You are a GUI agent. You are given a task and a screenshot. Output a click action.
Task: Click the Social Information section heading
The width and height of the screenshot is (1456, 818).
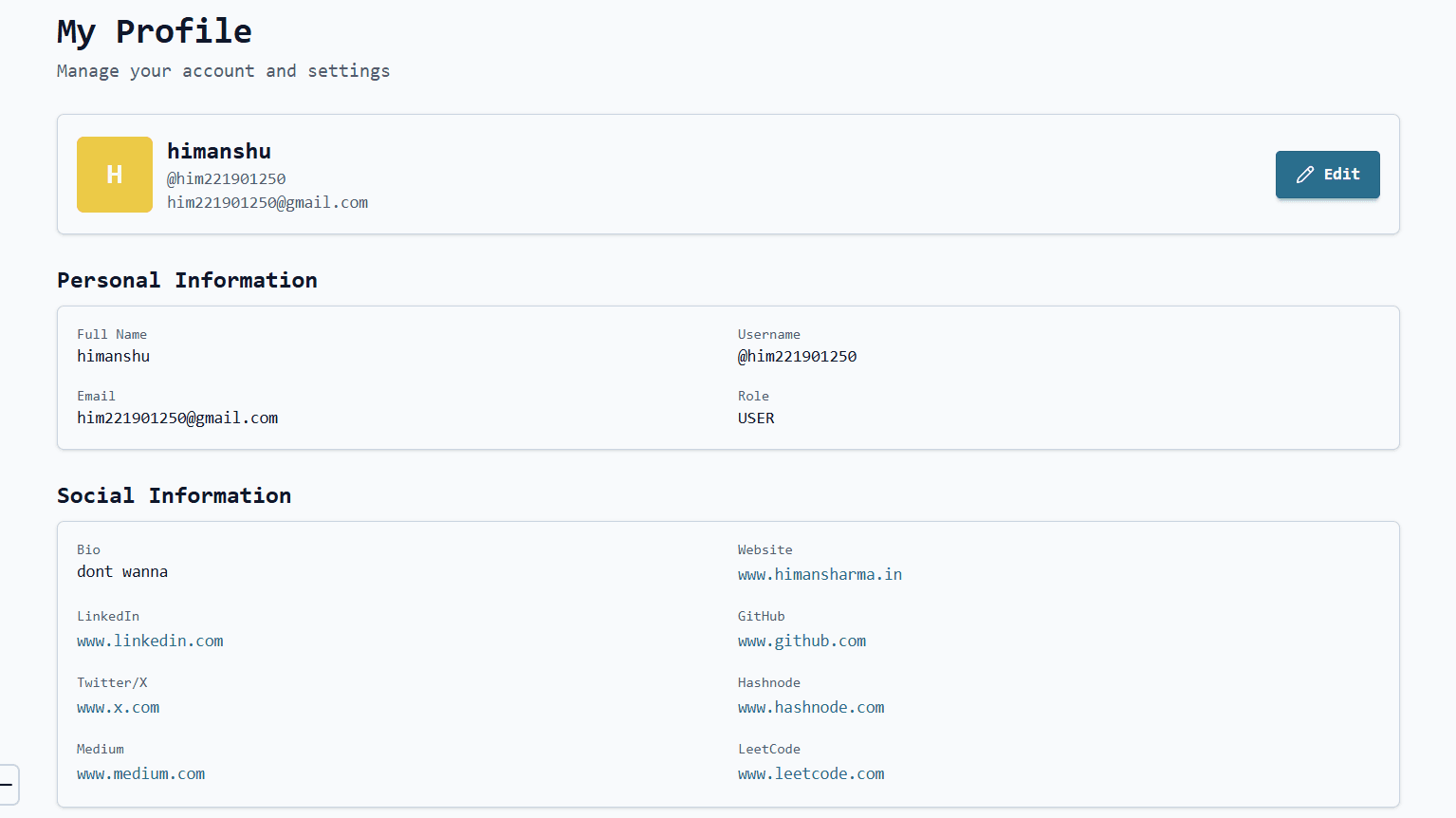174,495
